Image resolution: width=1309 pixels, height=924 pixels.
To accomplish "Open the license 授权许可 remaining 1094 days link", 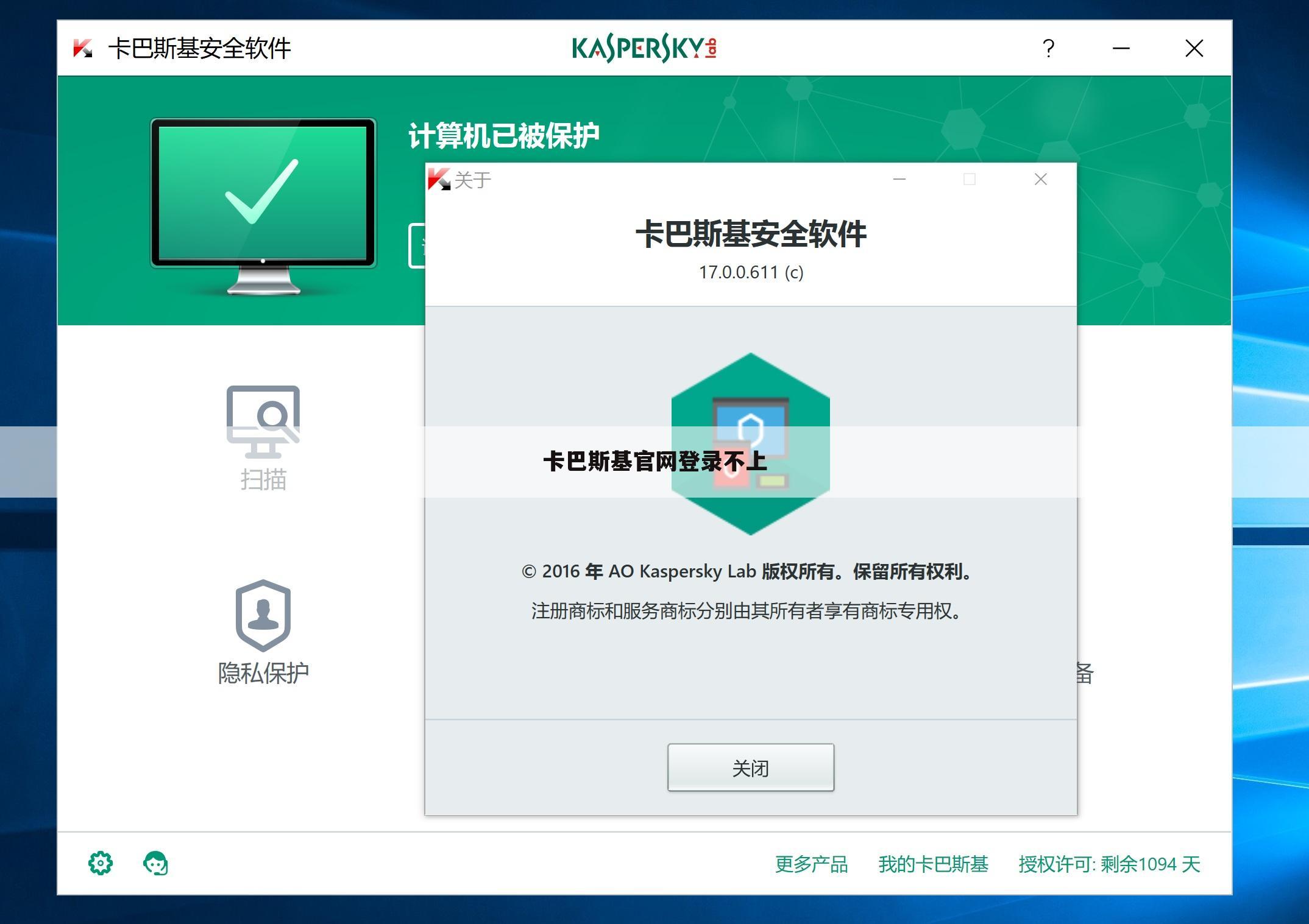I will 1109,864.
